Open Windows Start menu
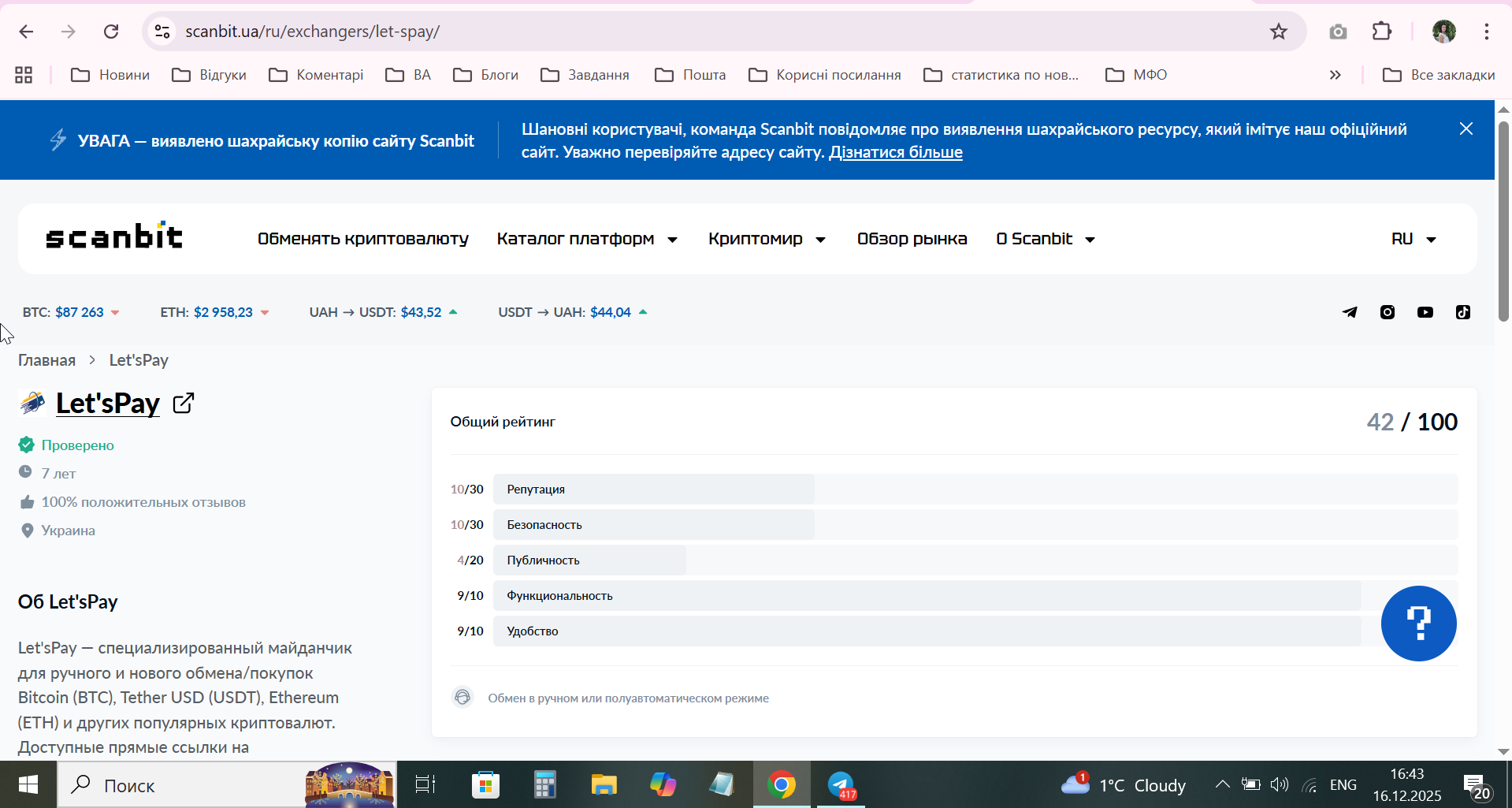 28,785
